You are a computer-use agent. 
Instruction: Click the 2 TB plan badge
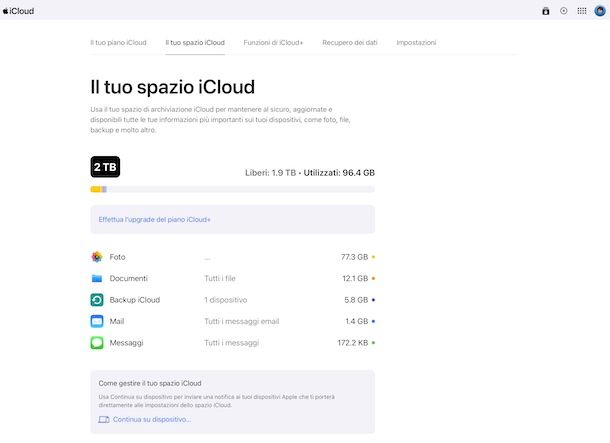pyautogui.click(x=105, y=167)
